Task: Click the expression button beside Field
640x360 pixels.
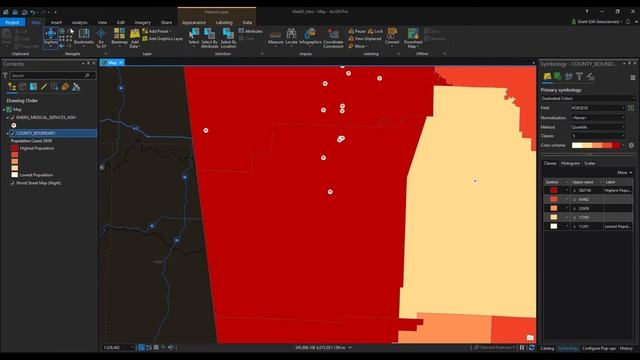Action: [x=631, y=108]
